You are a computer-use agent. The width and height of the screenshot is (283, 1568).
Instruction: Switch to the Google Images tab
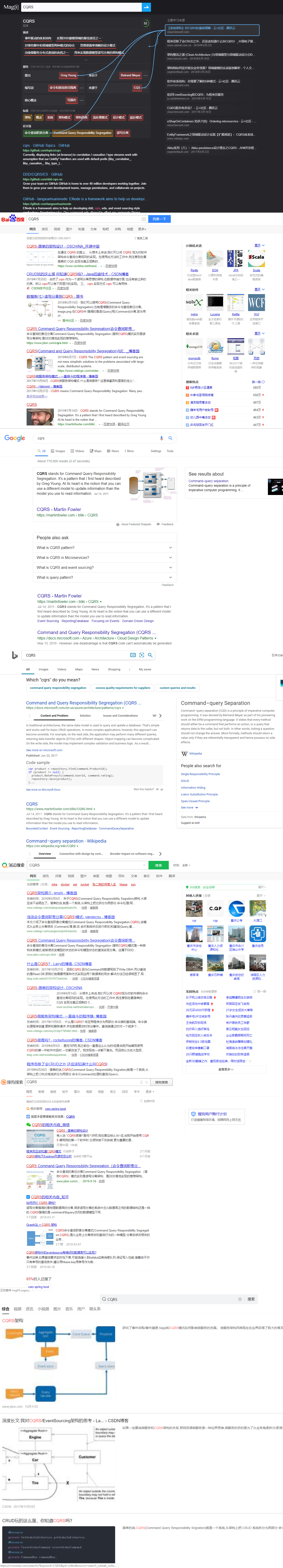click(x=58, y=451)
